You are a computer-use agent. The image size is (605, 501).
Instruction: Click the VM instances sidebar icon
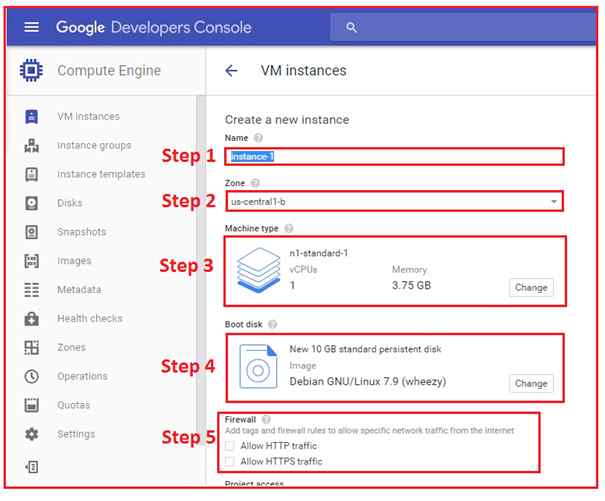point(31,116)
